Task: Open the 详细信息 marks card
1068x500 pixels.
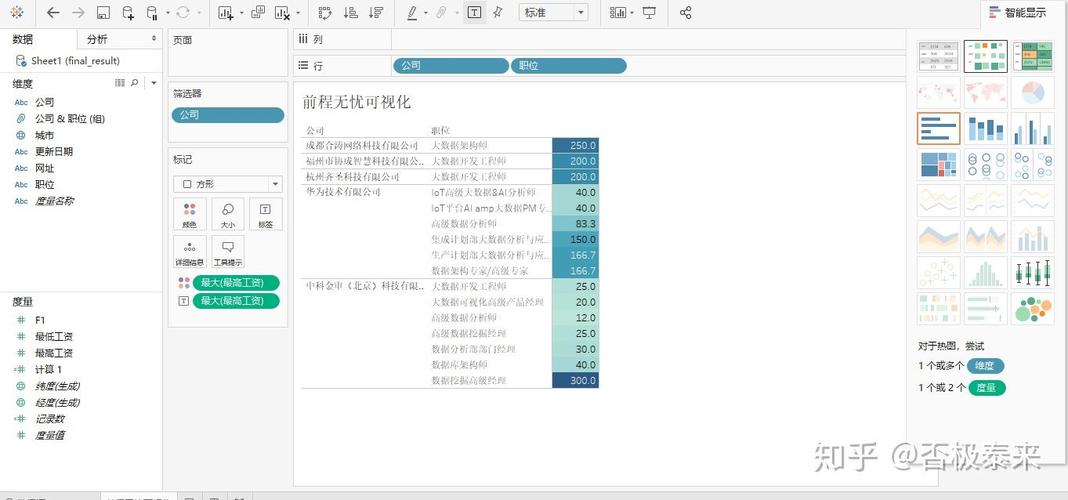Action: pos(189,252)
